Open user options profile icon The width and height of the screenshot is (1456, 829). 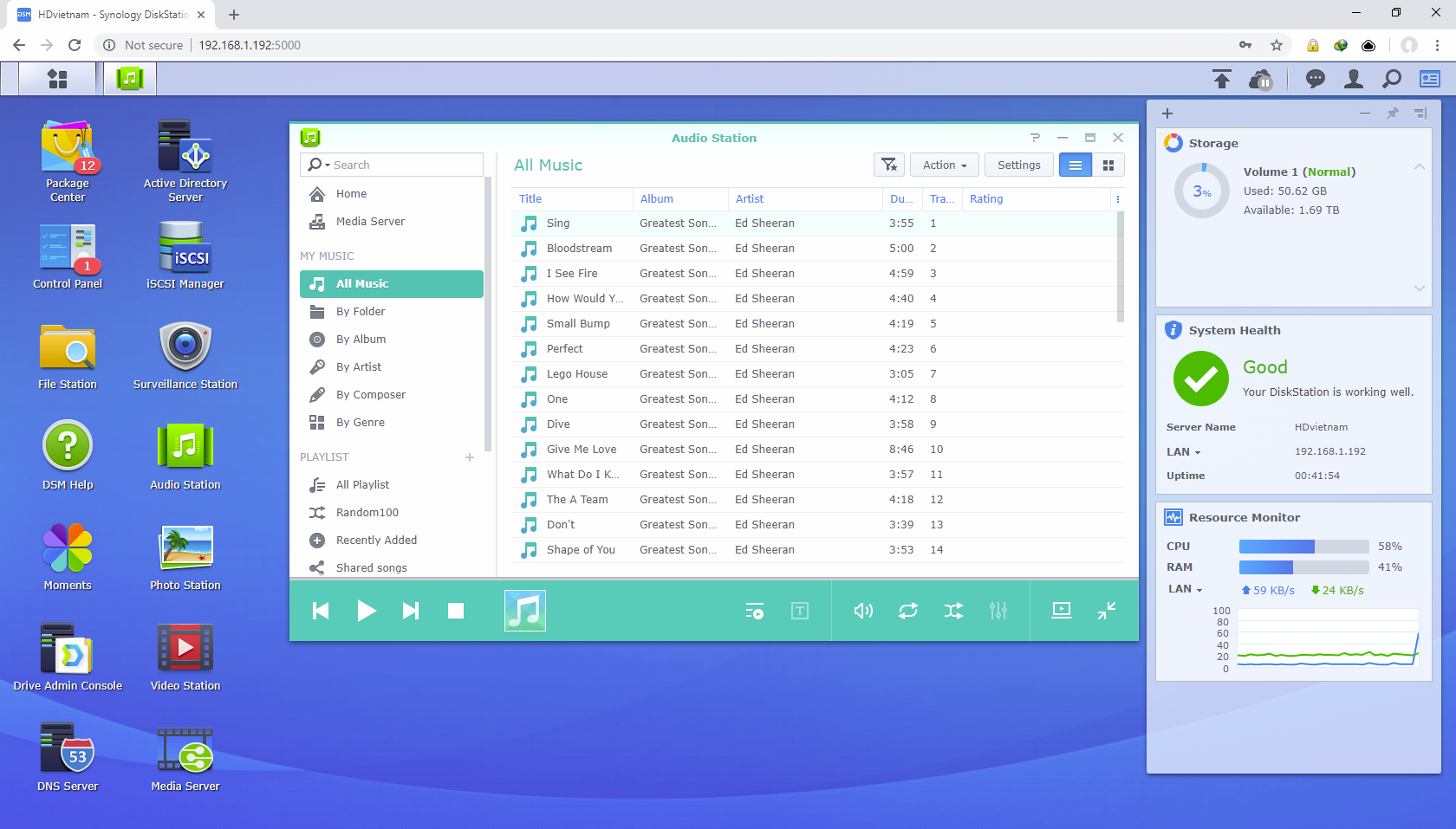click(1354, 79)
